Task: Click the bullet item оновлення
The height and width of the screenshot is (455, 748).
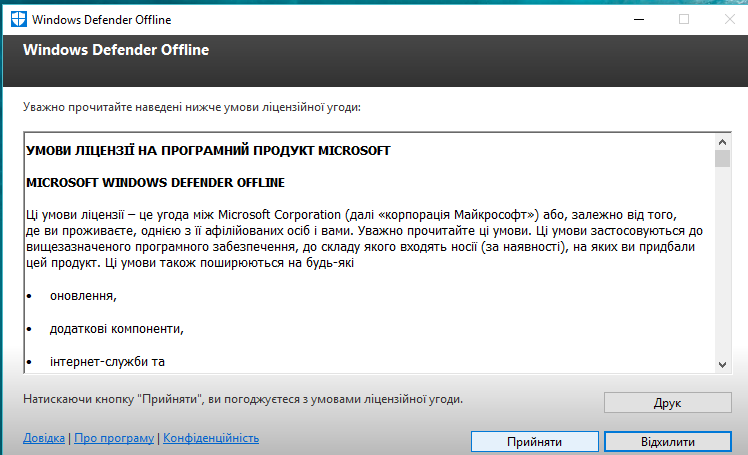Action: (x=83, y=296)
